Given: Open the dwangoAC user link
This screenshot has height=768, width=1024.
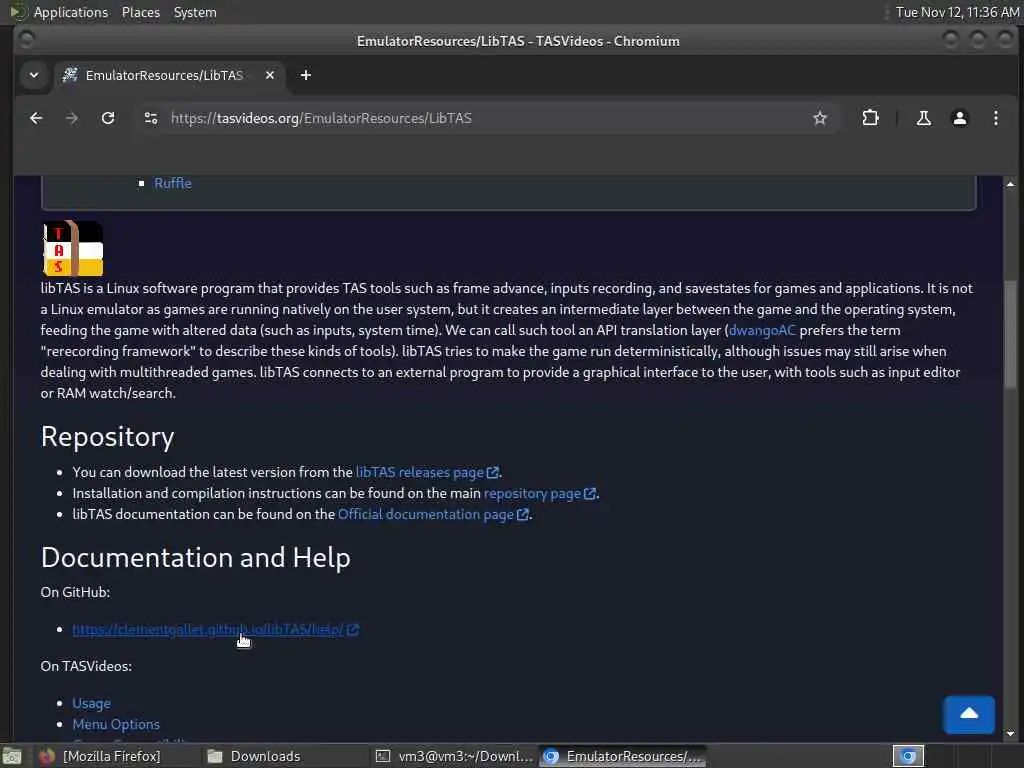Looking at the screenshot, I should [x=762, y=330].
